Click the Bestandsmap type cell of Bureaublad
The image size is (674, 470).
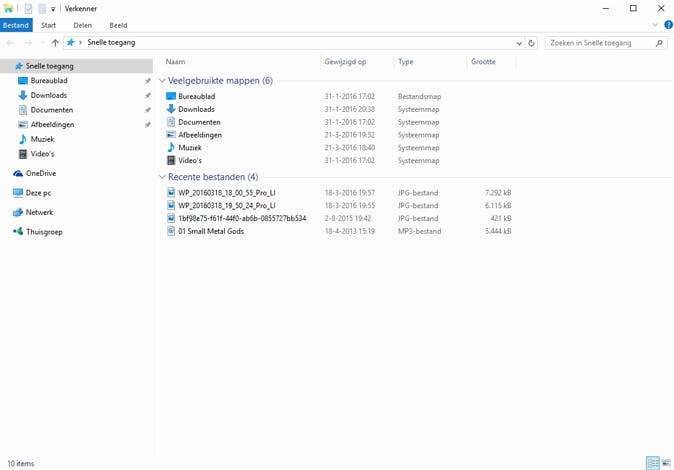pyautogui.click(x=419, y=96)
